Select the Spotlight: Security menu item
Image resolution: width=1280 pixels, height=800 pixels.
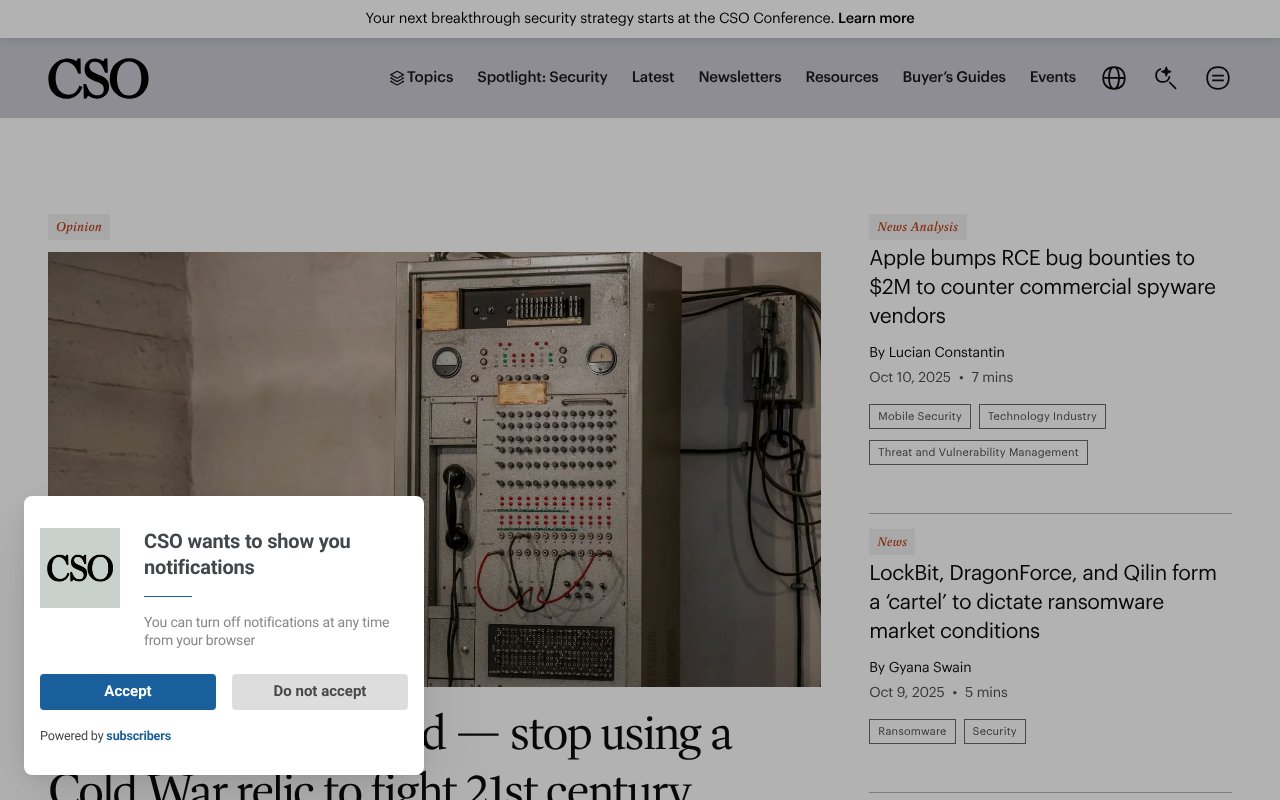tap(542, 77)
